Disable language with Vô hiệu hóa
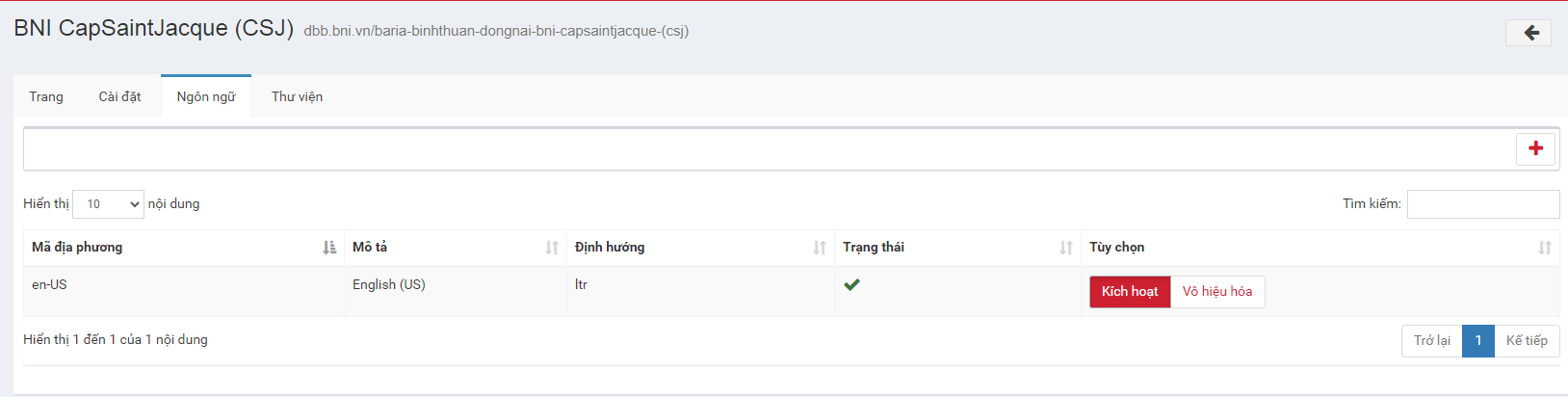Screen dimensions: 1568x397 1217,292
